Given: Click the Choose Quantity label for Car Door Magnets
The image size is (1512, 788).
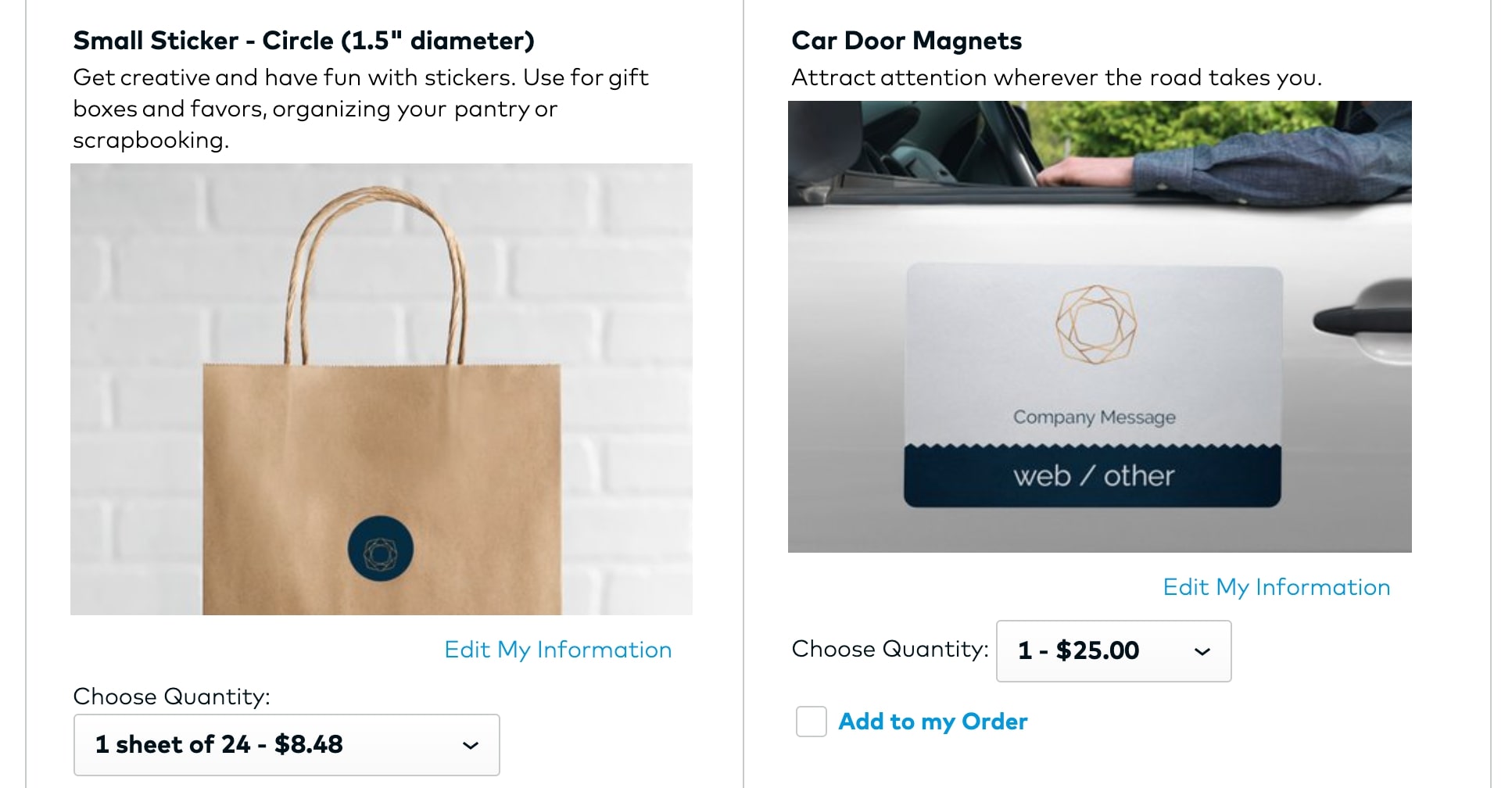Looking at the screenshot, I should point(890,649).
